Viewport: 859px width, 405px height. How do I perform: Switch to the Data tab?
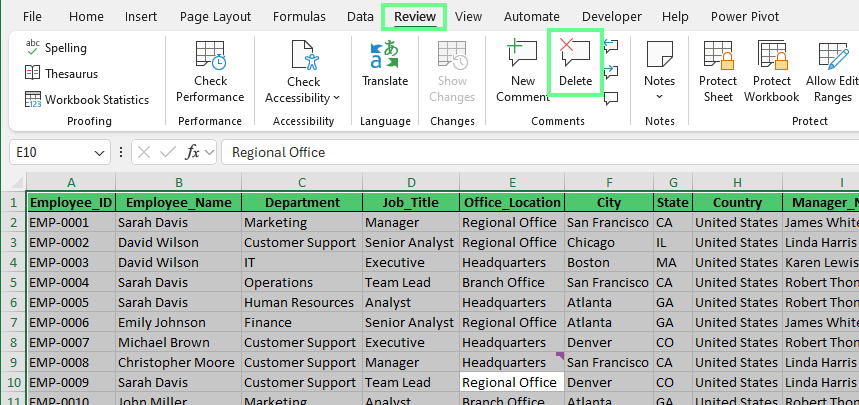pyautogui.click(x=360, y=17)
